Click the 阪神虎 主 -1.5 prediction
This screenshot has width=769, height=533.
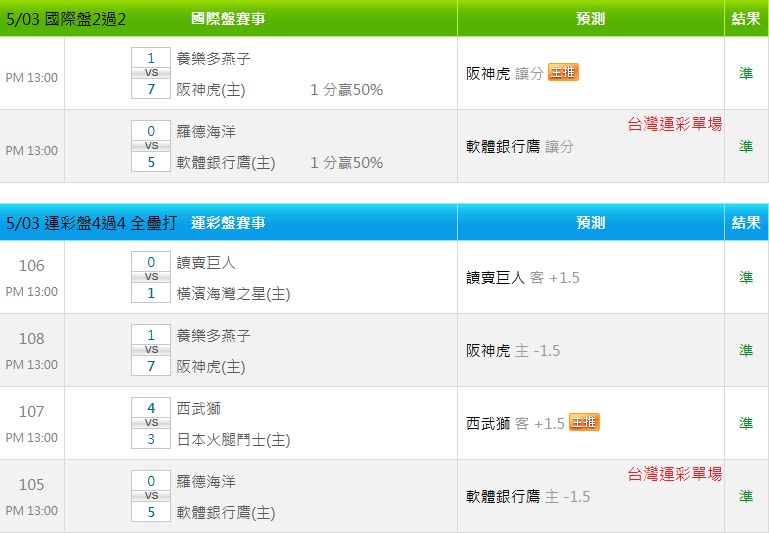[513, 351]
